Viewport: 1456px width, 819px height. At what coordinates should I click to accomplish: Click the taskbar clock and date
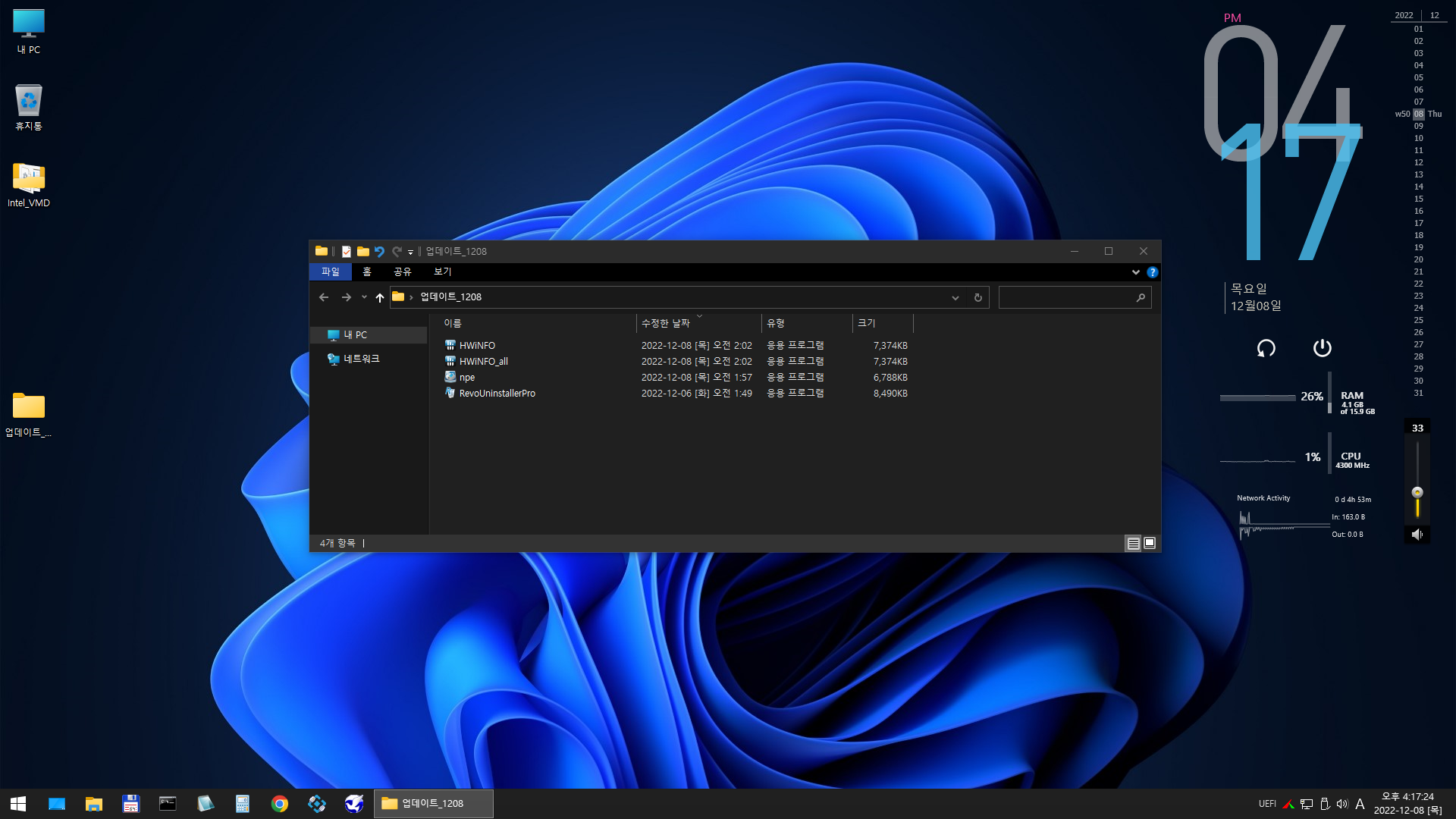(x=1407, y=804)
